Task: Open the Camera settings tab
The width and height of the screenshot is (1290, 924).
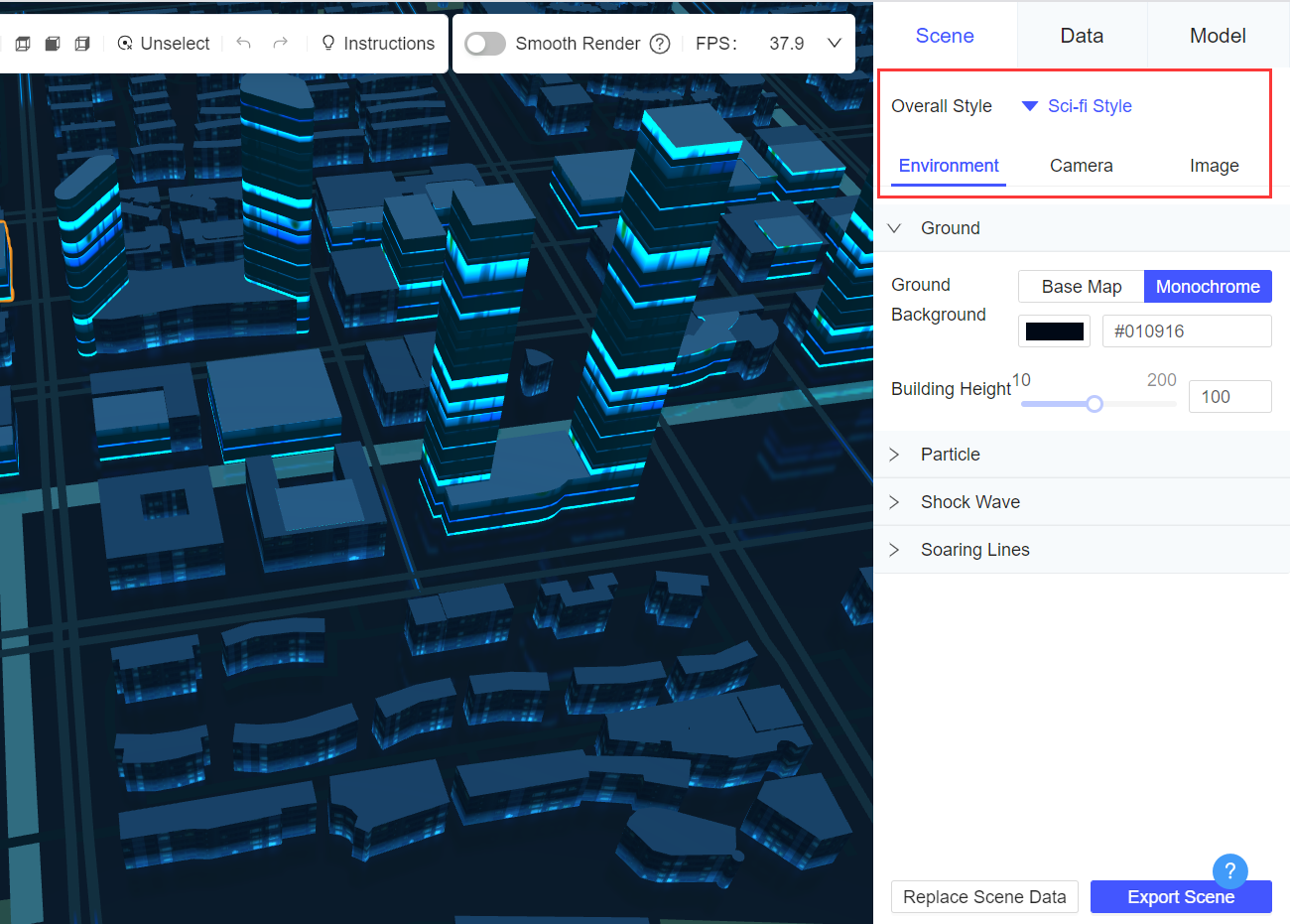Action: coord(1081,165)
